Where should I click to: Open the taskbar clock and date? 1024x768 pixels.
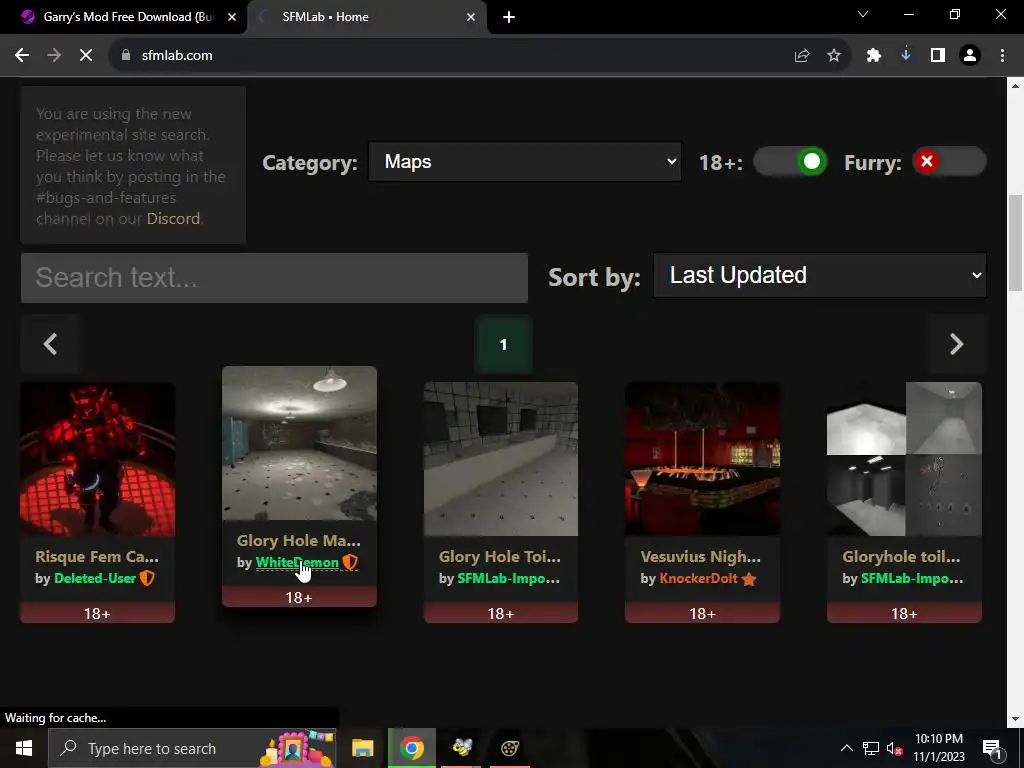click(938, 748)
